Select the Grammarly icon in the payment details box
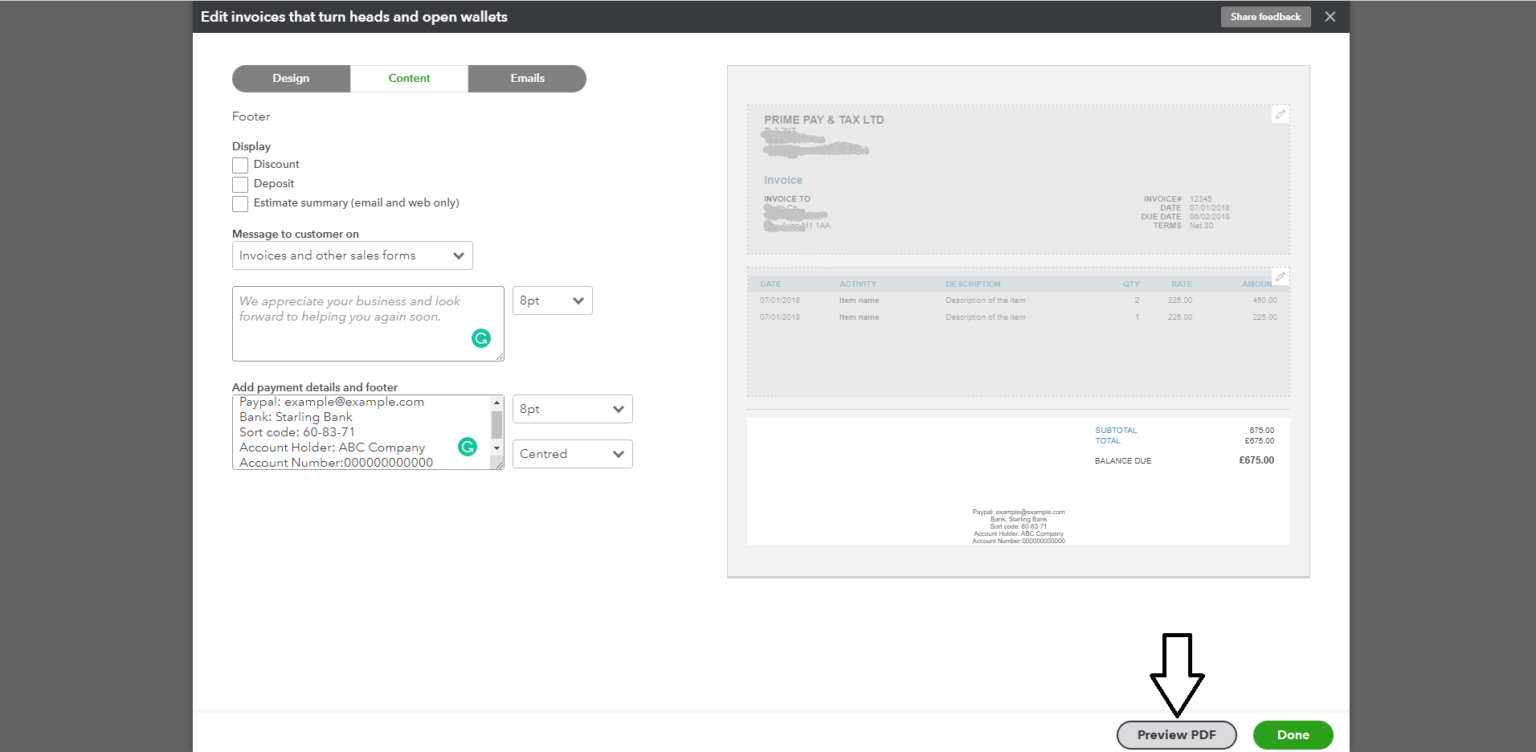This screenshot has height=752, width=1536. 467,447
